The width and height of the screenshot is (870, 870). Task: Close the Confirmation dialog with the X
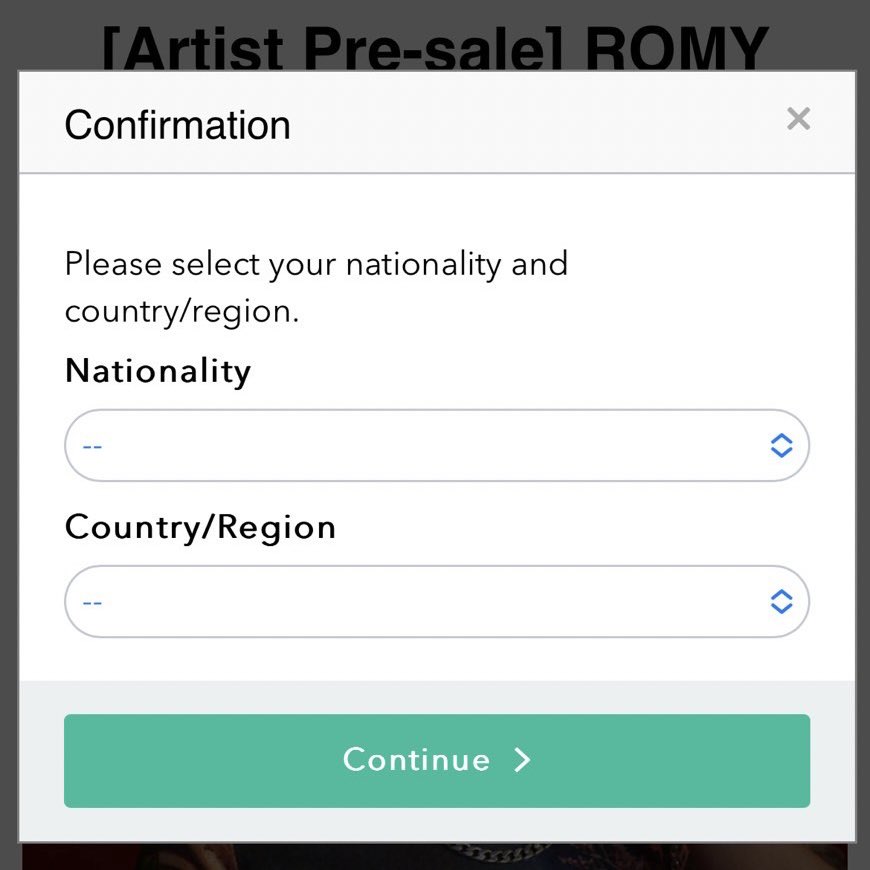point(798,119)
